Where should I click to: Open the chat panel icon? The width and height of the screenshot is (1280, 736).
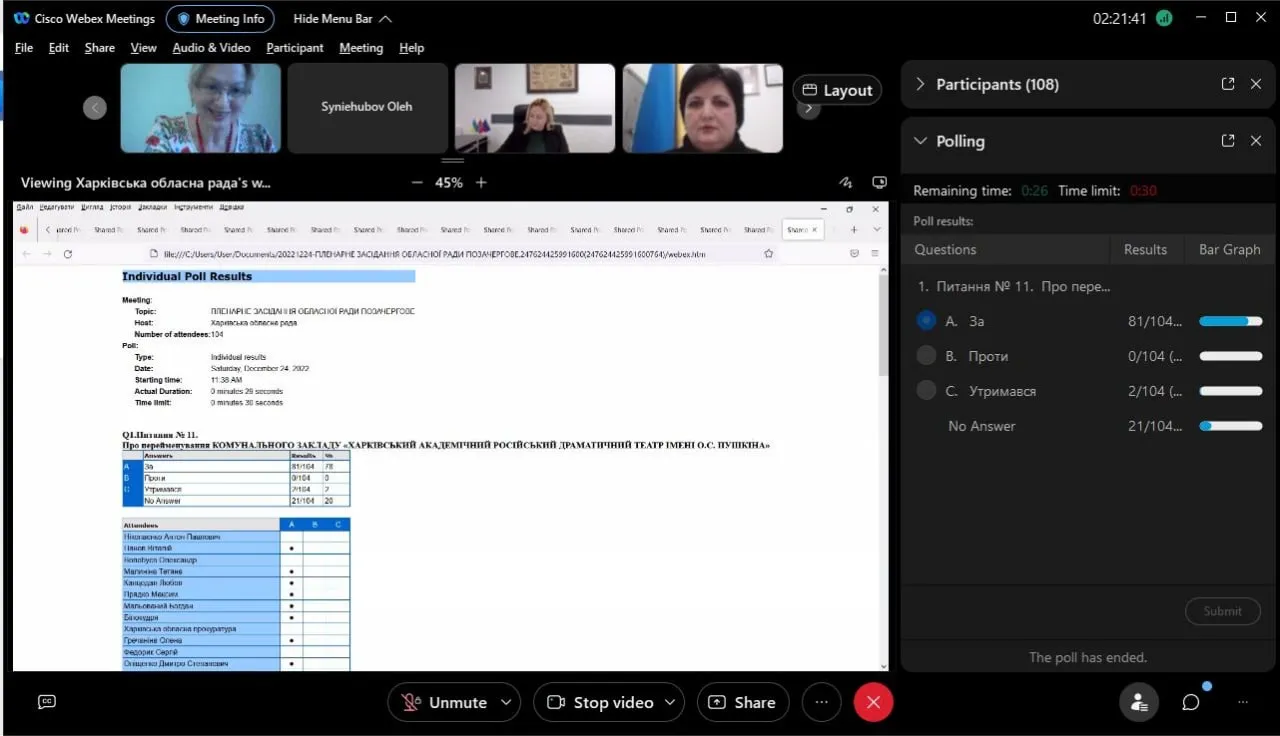coord(1190,702)
